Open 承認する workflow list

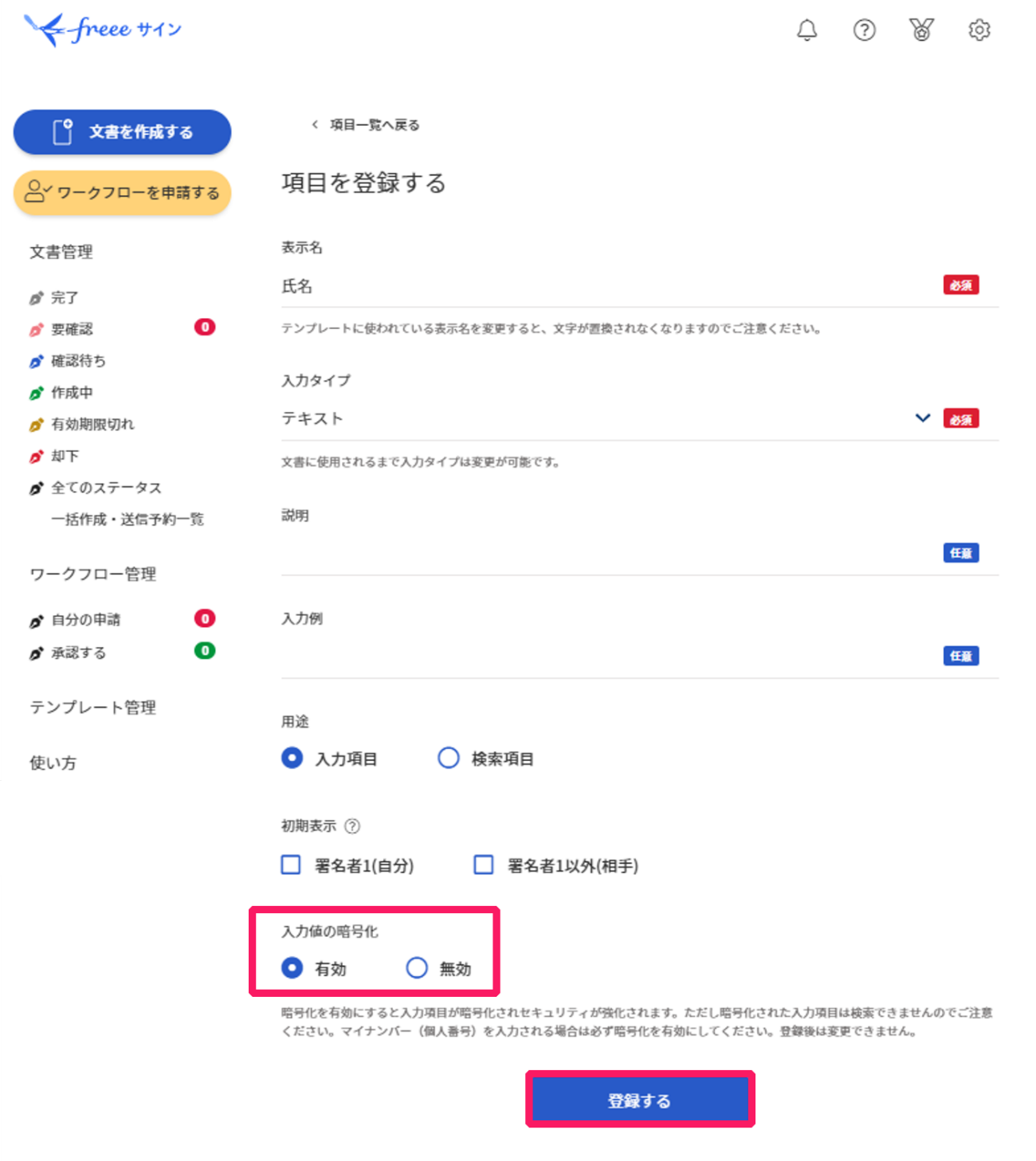[x=79, y=653]
